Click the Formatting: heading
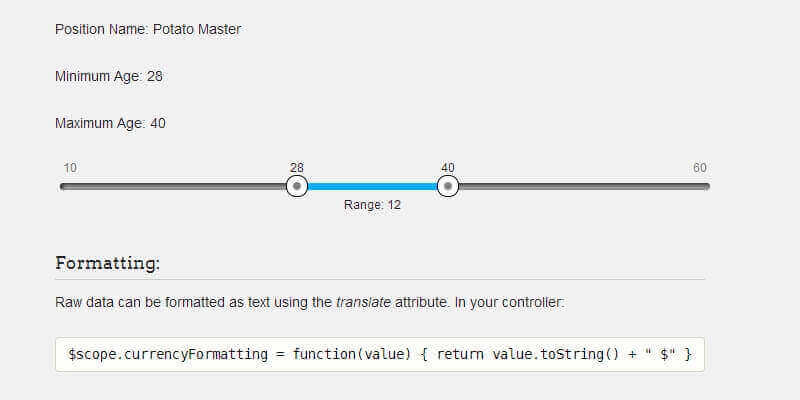The image size is (800, 400). point(108,264)
